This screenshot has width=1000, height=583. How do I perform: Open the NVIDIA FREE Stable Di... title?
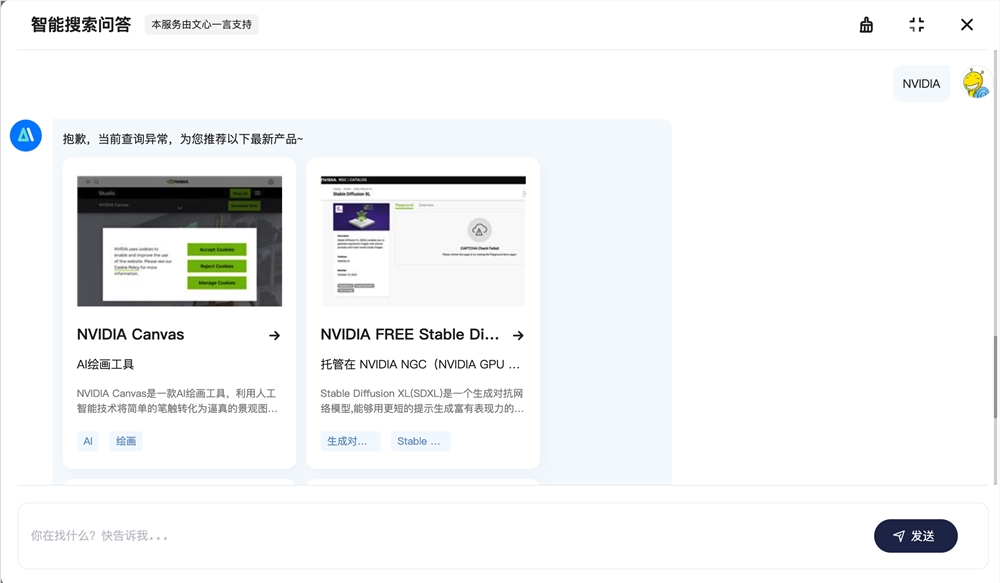[x=409, y=335]
